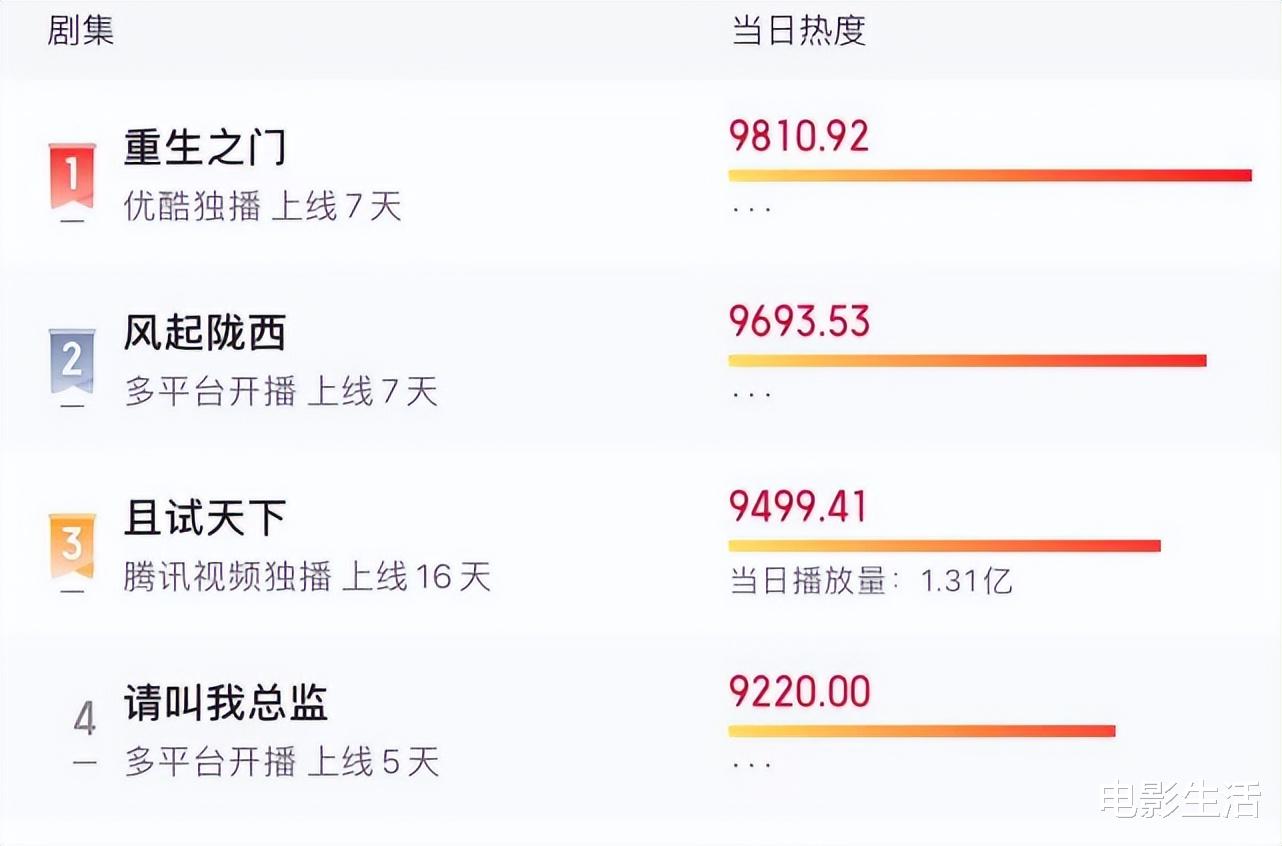Click the silver rank 2 ribbon badge
Image resolution: width=1282 pixels, height=846 pixels.
click(72, 360)
